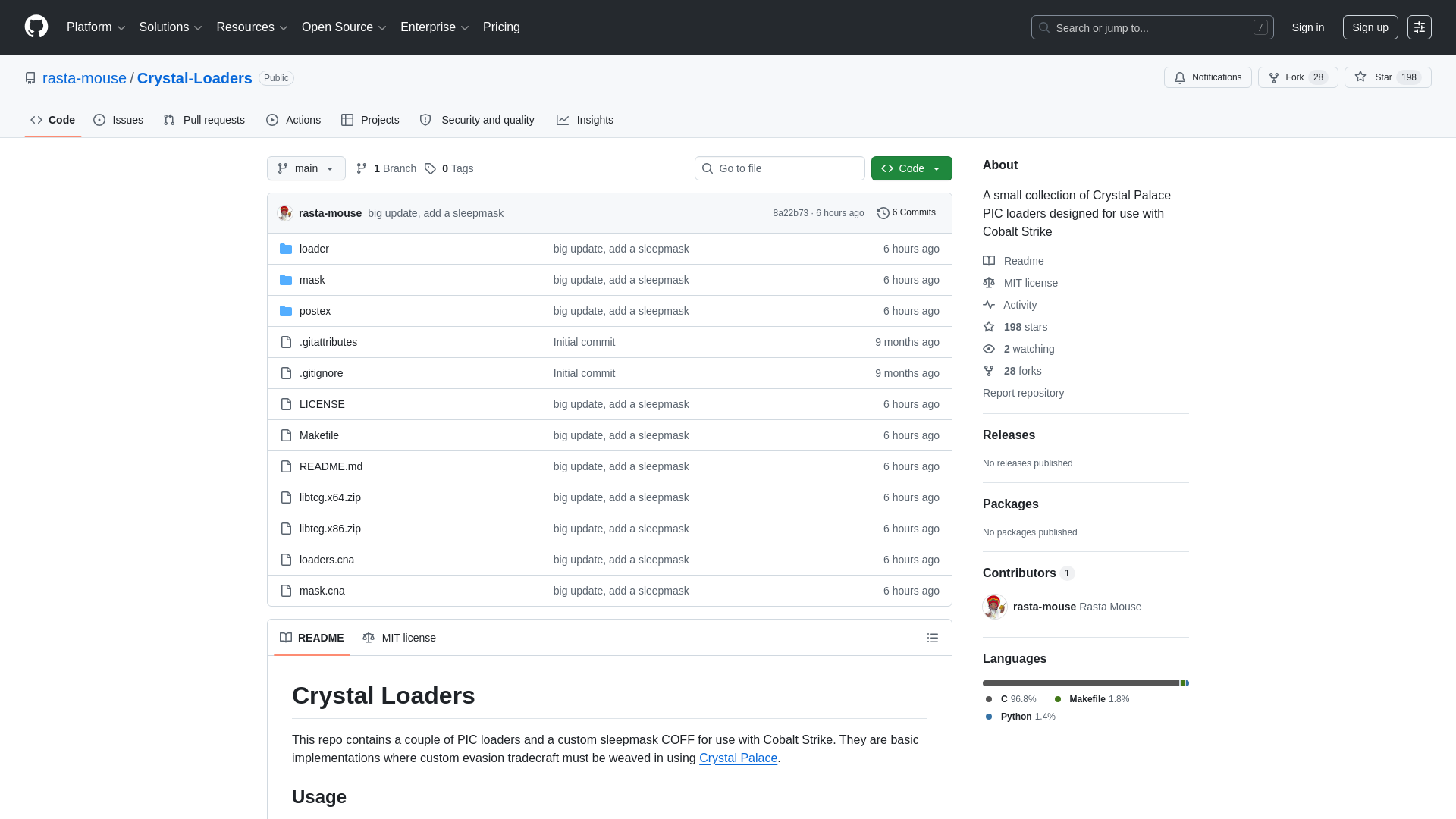The image size is (1456, 819).
Task: Expand the Platform navigation menu
Action: [96, 27]
